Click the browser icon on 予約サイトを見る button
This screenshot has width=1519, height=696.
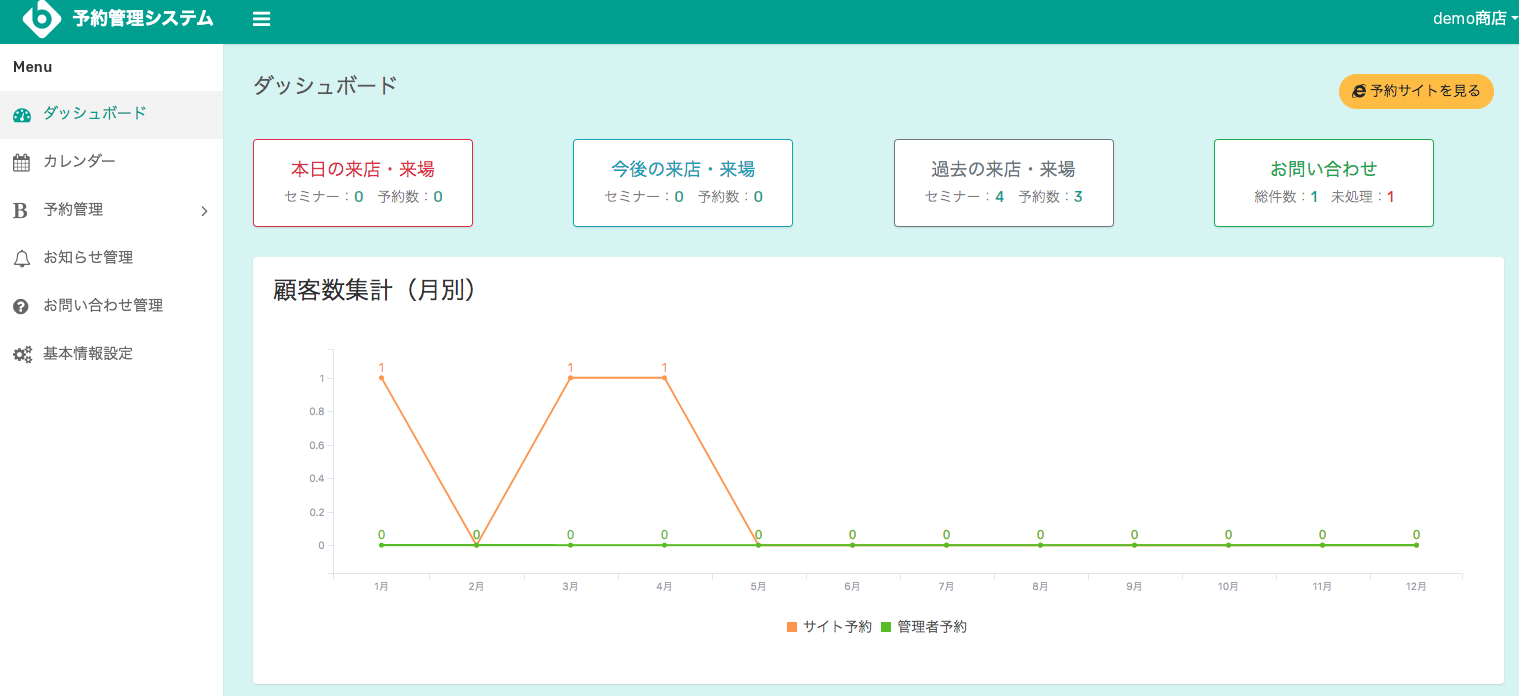(x=1359, y=91)
